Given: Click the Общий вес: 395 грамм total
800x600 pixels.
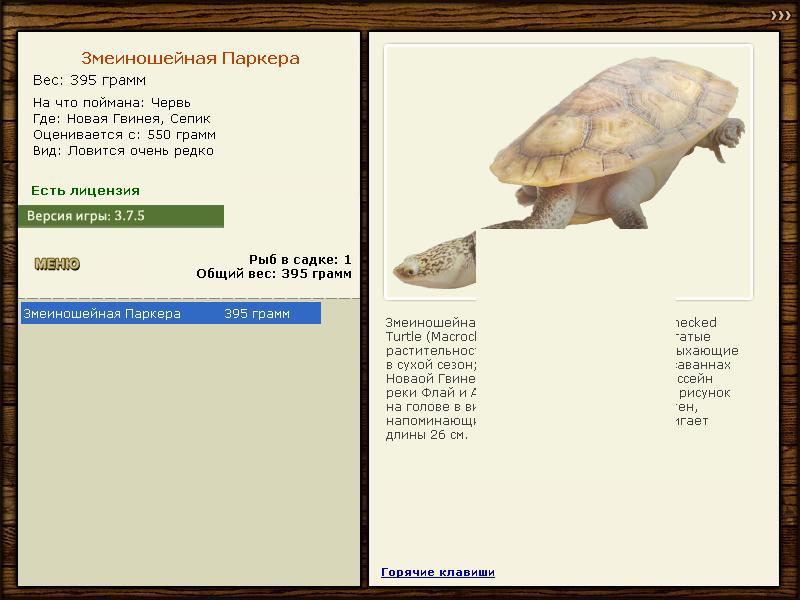Looking at the screenshot, I should click(x=274, y=274).
